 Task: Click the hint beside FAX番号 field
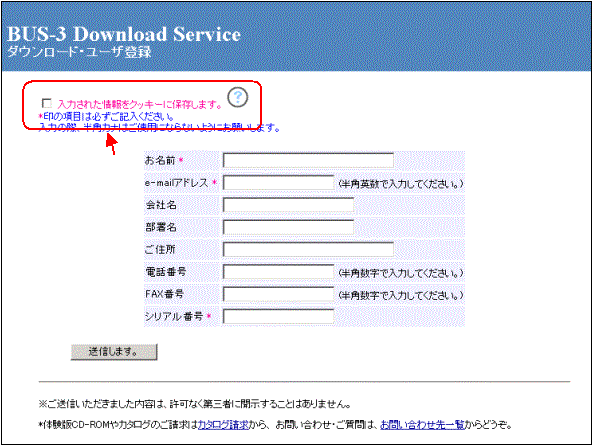pos(401,295)
